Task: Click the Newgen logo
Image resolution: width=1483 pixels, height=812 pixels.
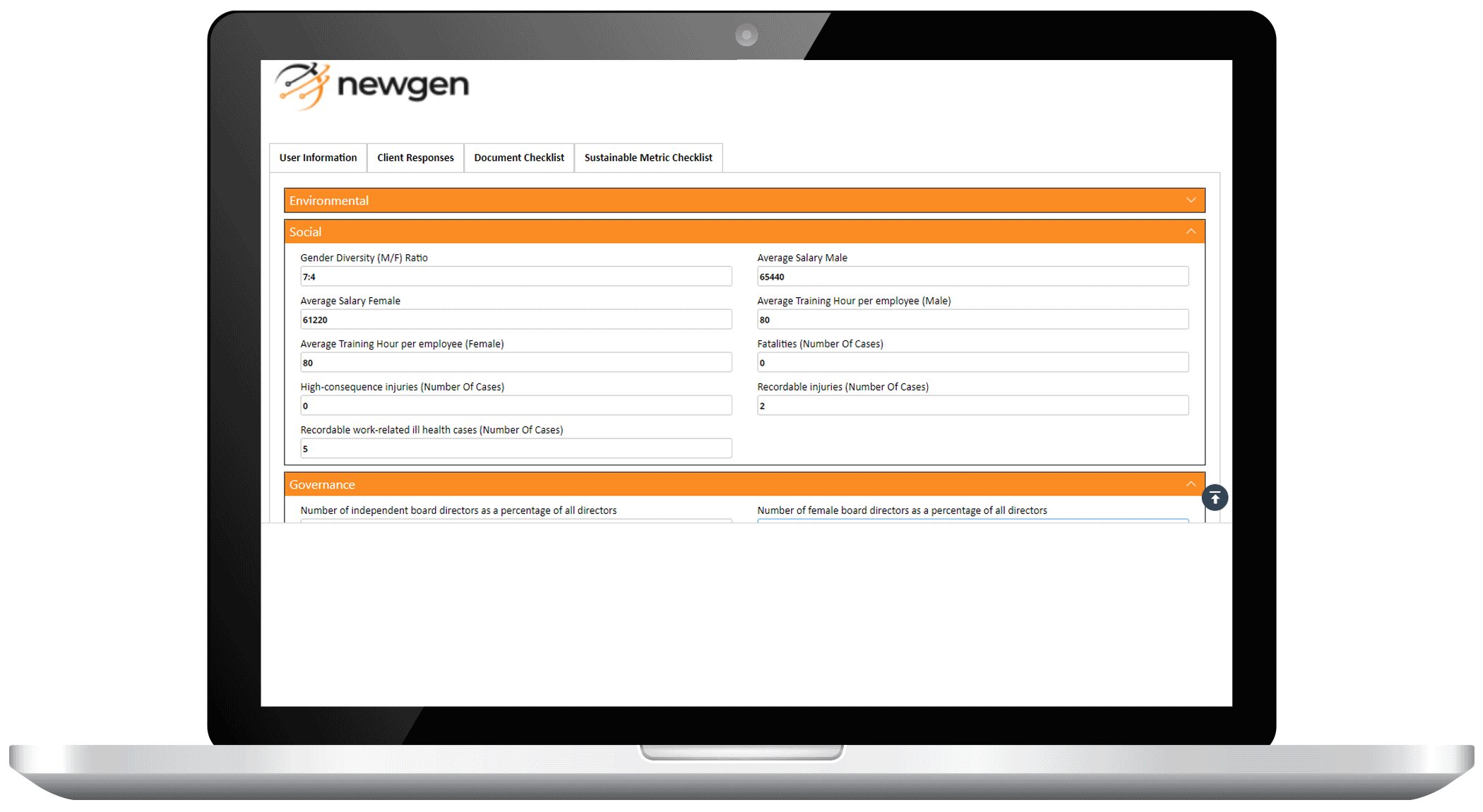Action: (x=372, y=86)
